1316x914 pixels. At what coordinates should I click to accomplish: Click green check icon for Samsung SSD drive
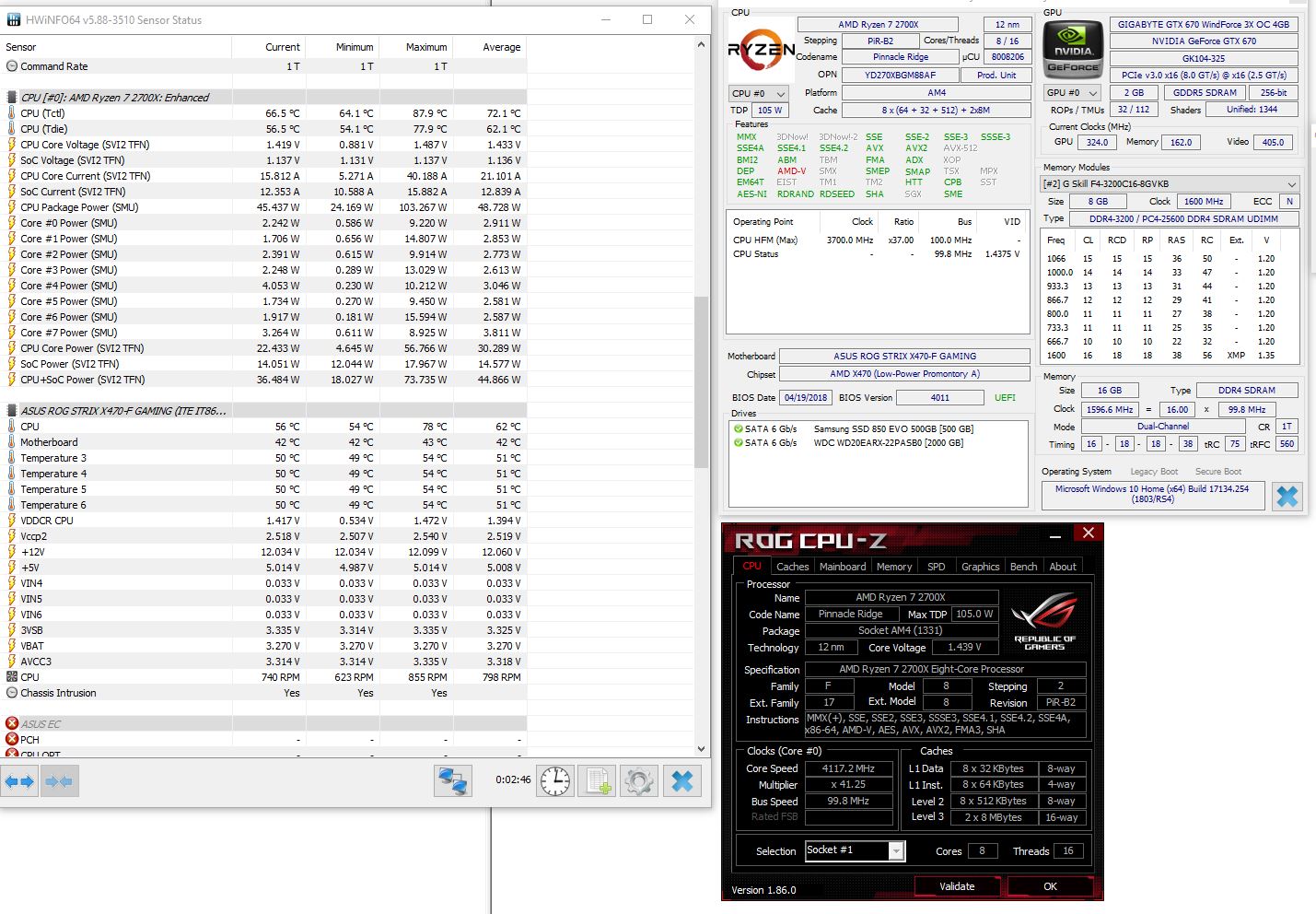coord(738,429)
